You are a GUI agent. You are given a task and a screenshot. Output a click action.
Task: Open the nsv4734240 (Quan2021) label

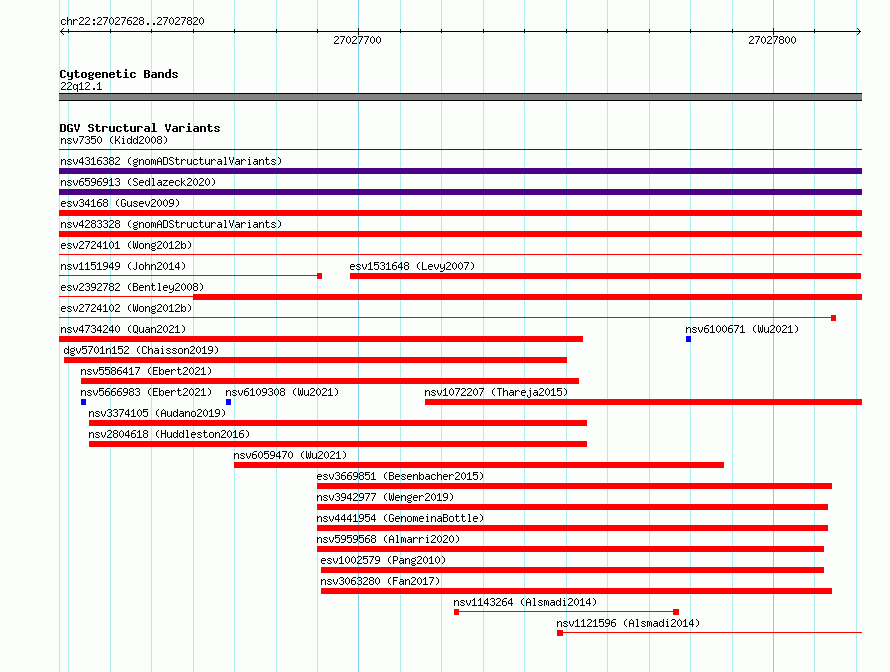(123, 329)
